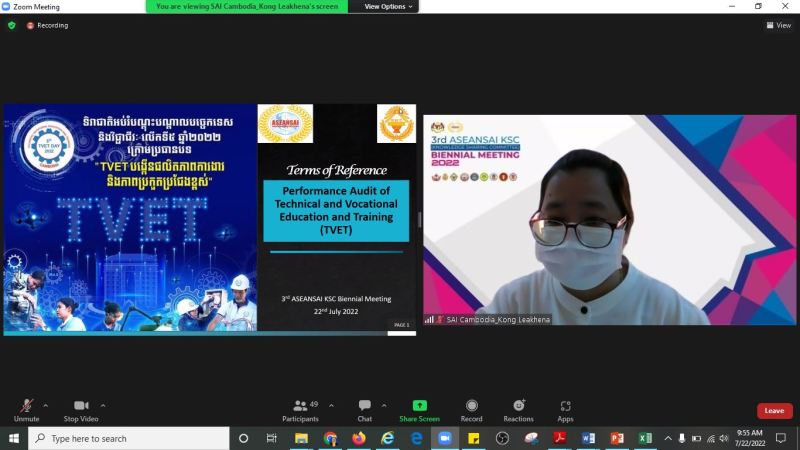Open the Participants panel

(300, 408)
